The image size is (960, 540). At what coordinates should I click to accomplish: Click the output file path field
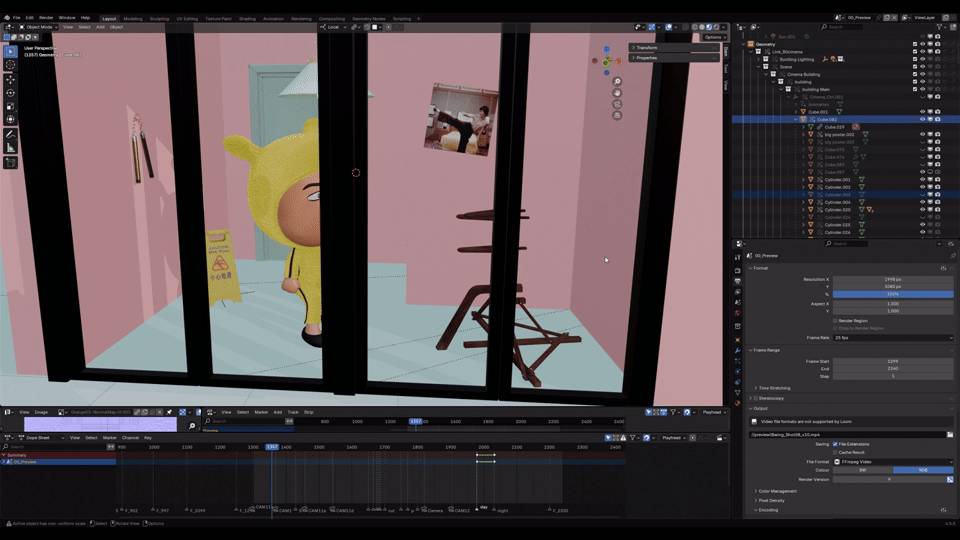point(848,435)
